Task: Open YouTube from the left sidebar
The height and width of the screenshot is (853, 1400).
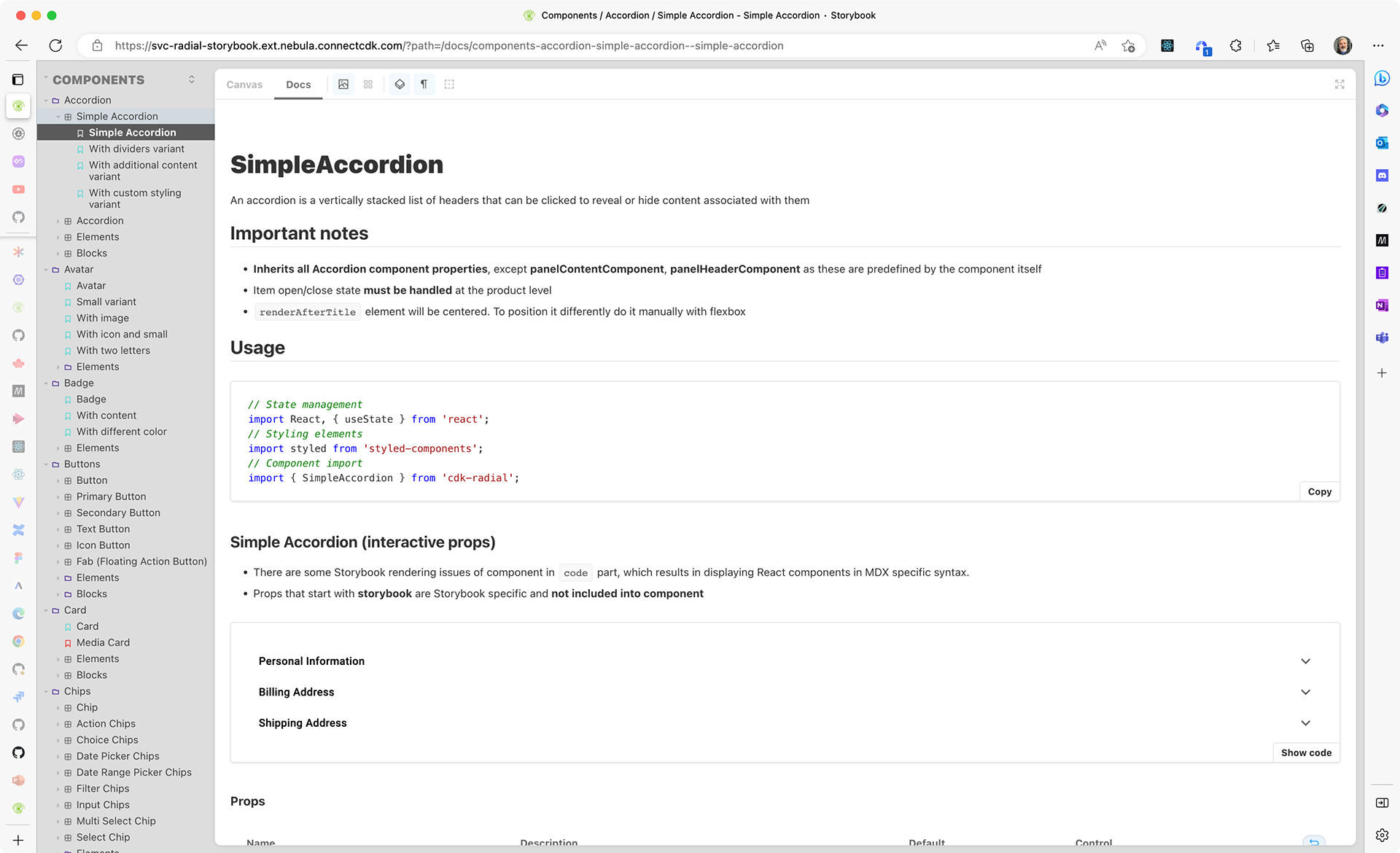Action: coord(19,189)
